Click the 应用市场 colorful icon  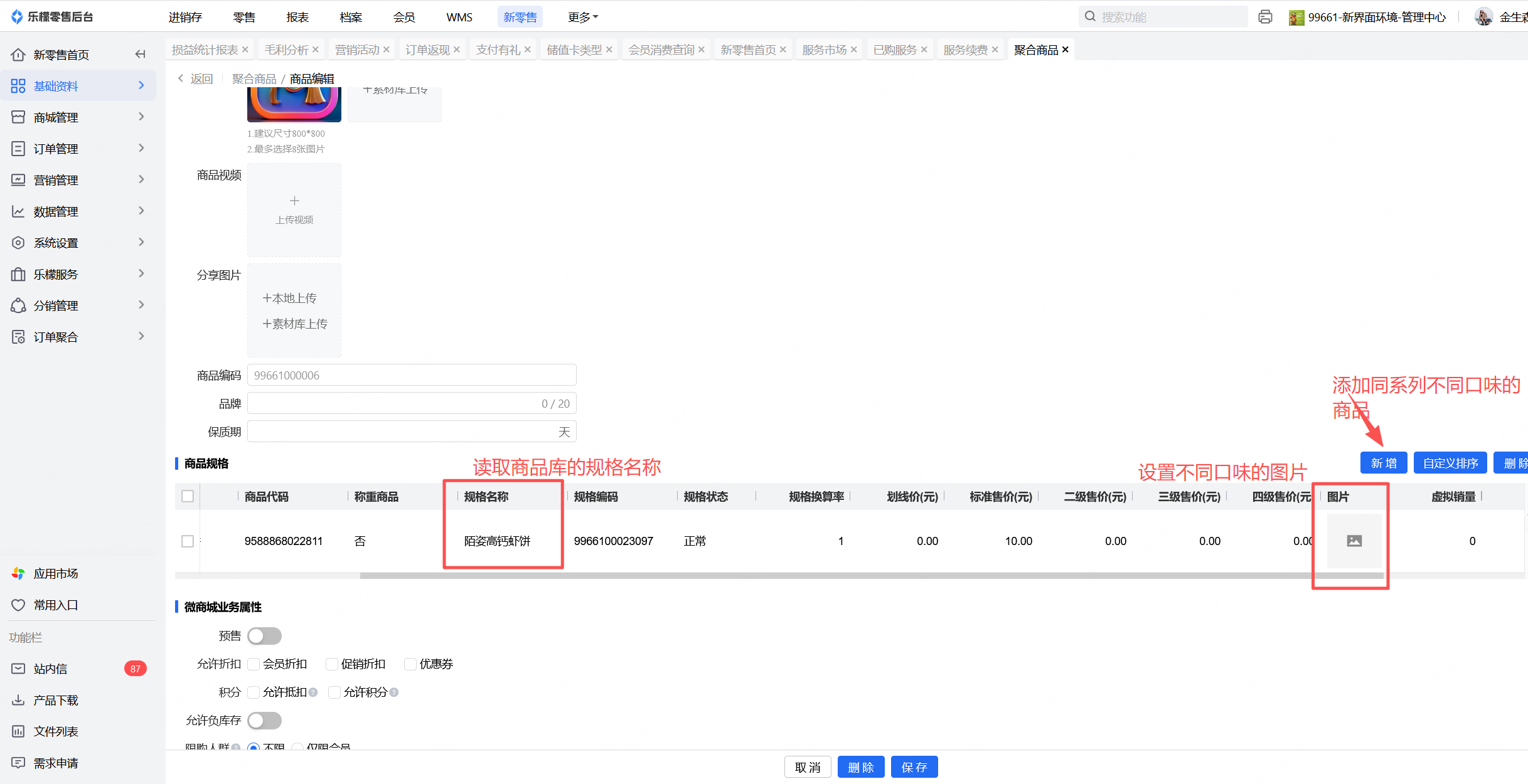coord(18,573)
